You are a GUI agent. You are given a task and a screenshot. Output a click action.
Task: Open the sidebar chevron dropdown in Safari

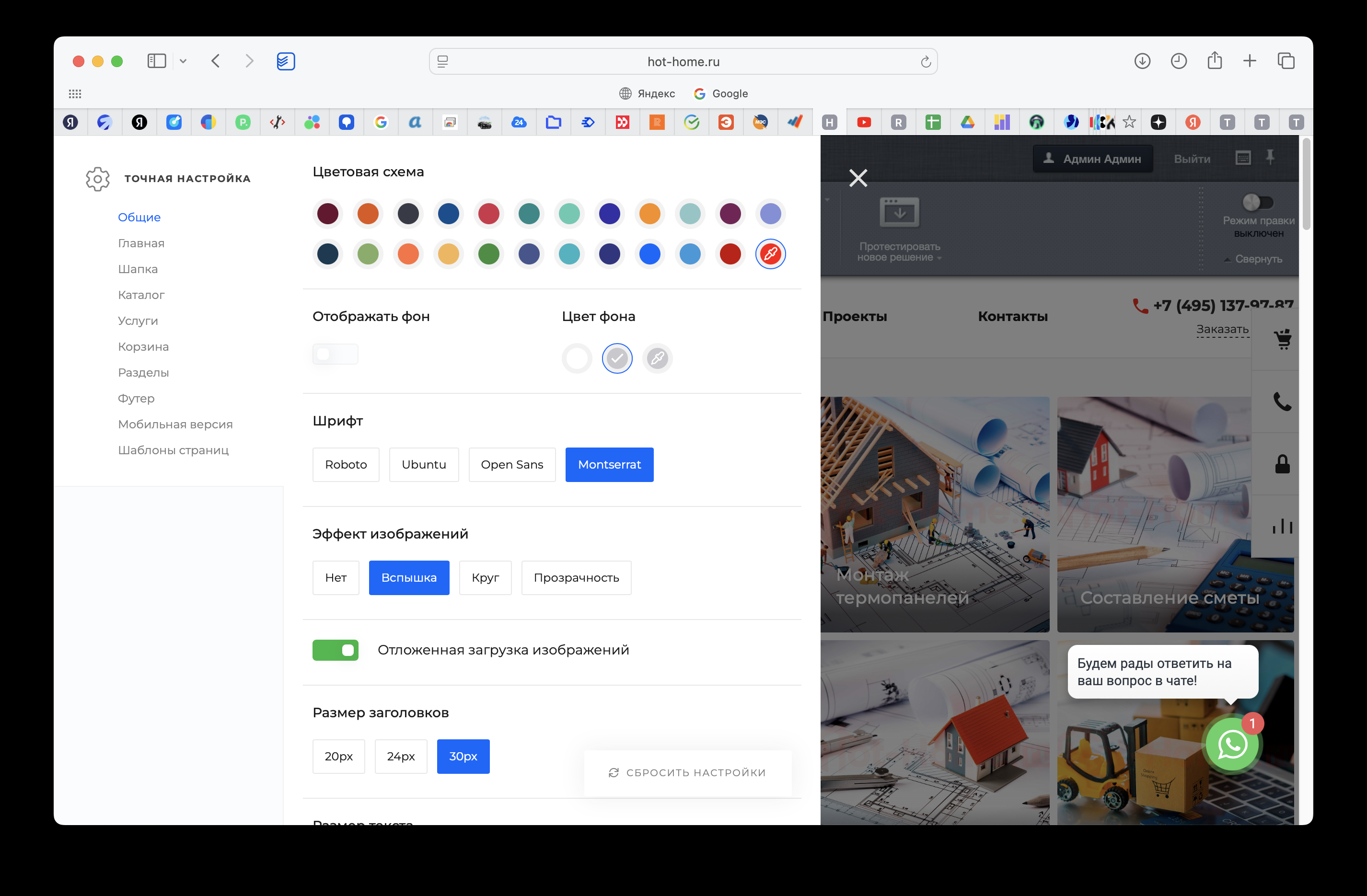(x=183, y=61)
